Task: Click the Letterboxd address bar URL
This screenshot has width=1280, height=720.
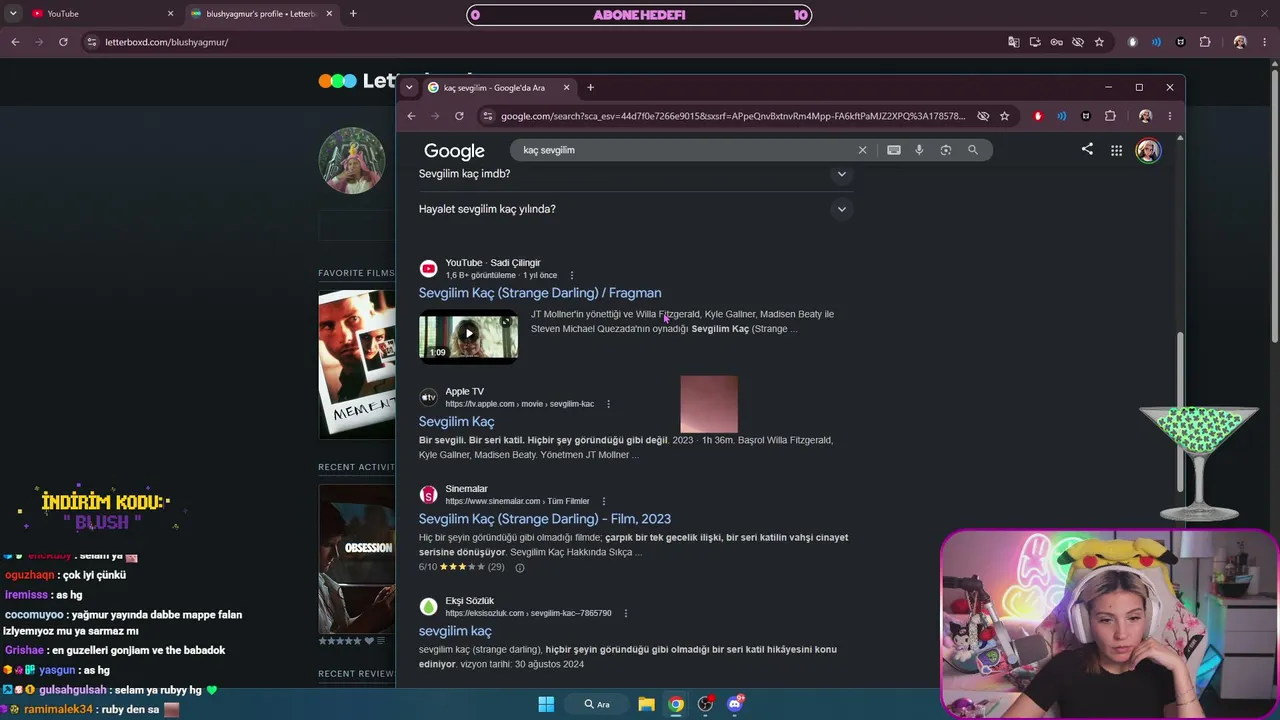Action: point(167,42)
